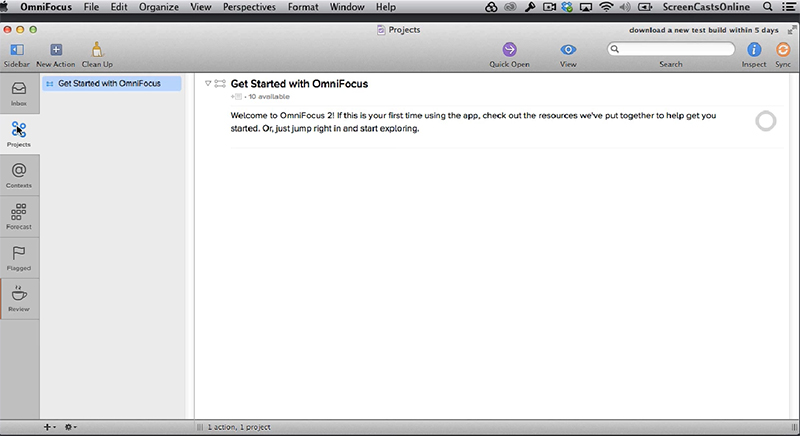This screenshot has height=436, width=800.
Task: Show the Flagged perspective
Action: [x=18, y=254]
